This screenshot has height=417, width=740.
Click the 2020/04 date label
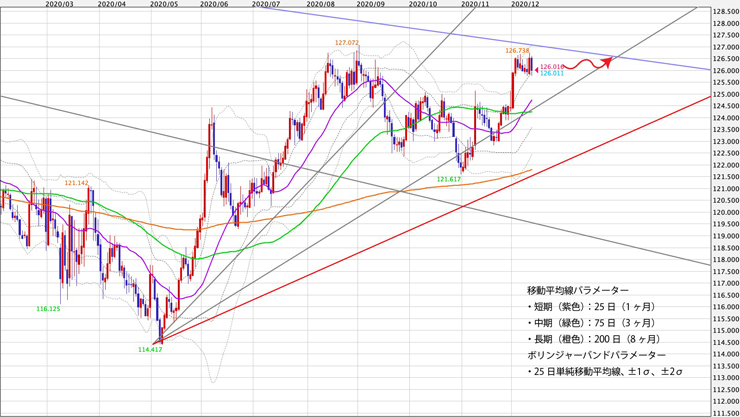(x=111, y=4)
